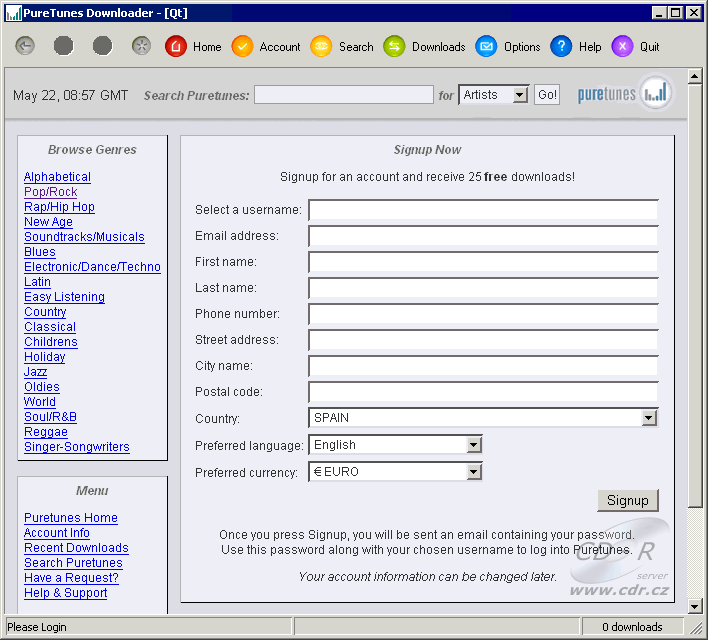This screenshot has height=640, width=708.
Task: Browse the World genre
Action: tap(40, 402)
